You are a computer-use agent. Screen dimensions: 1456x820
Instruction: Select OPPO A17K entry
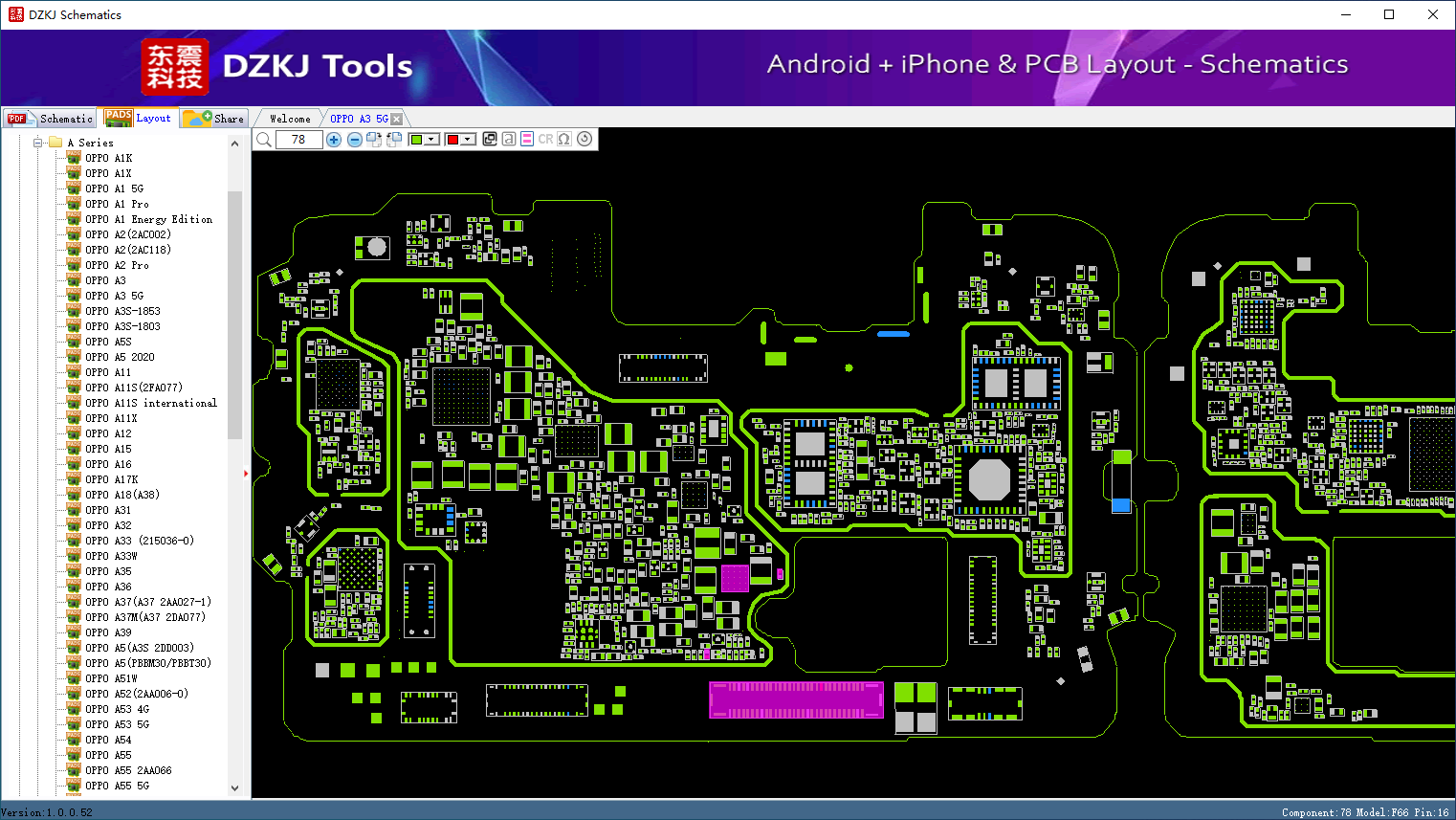[112, 479]
